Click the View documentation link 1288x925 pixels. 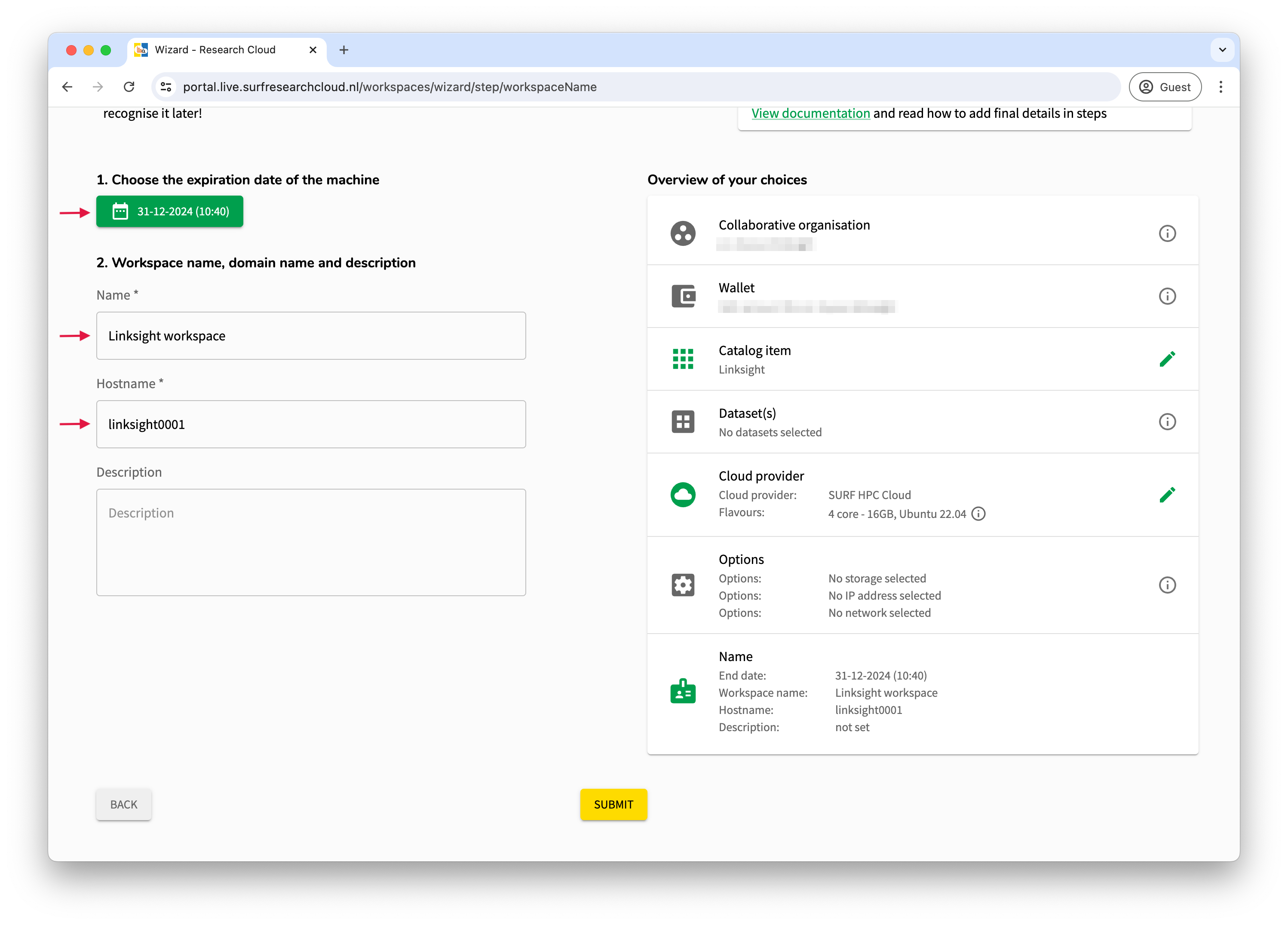tap(810, 113)
